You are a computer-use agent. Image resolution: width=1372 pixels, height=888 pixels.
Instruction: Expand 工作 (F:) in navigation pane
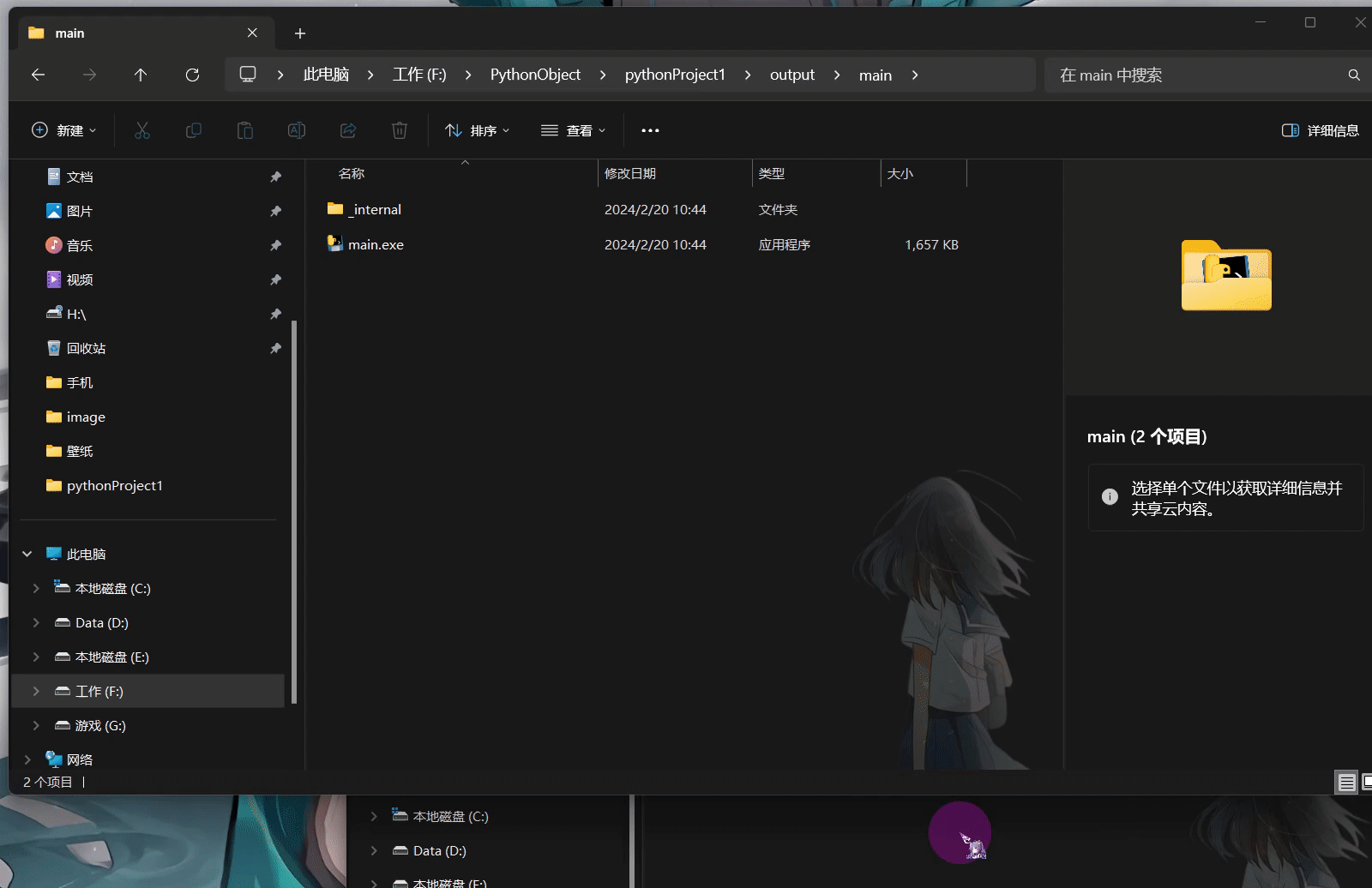point(36,691)
